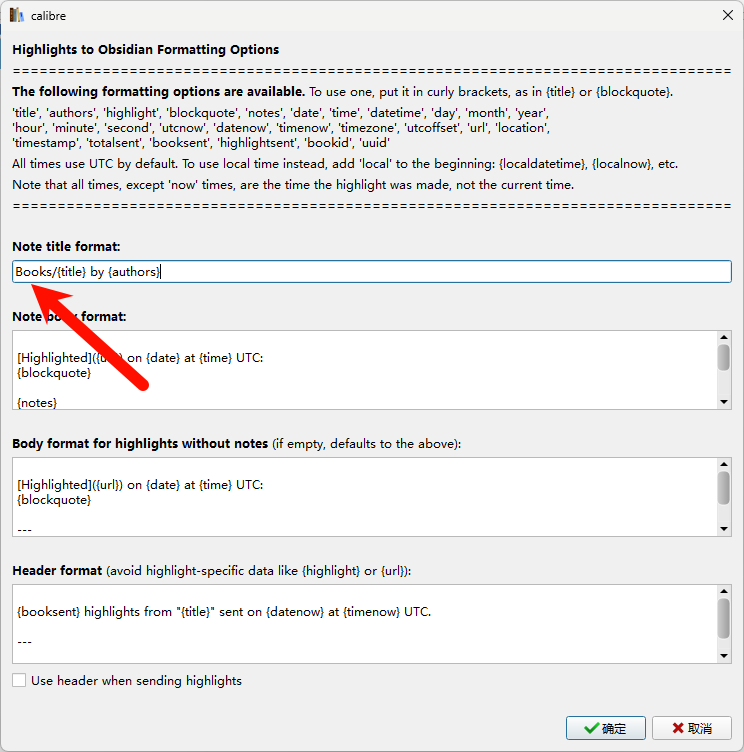Click the Header format scrollbar thumb
This screenshot has height=752, width=744.
tap(724, 617)
